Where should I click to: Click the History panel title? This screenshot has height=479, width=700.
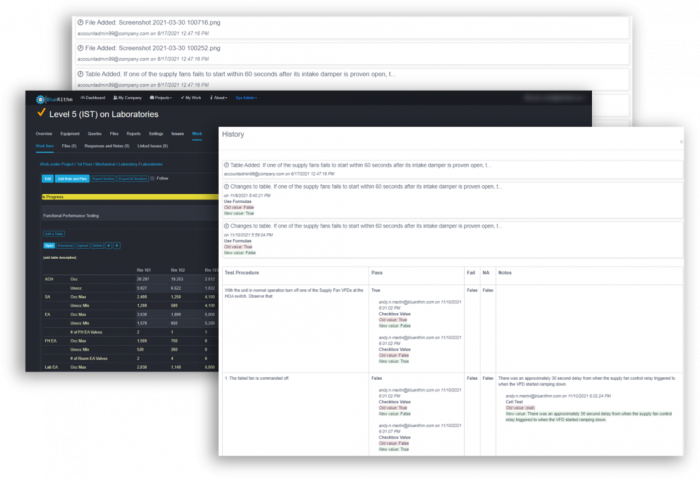pyautogui.click(x=233, y=134)
